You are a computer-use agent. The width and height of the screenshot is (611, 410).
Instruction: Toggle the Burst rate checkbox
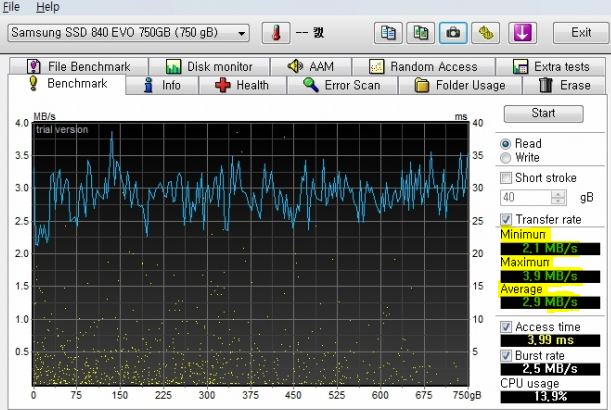coord(506,355)
